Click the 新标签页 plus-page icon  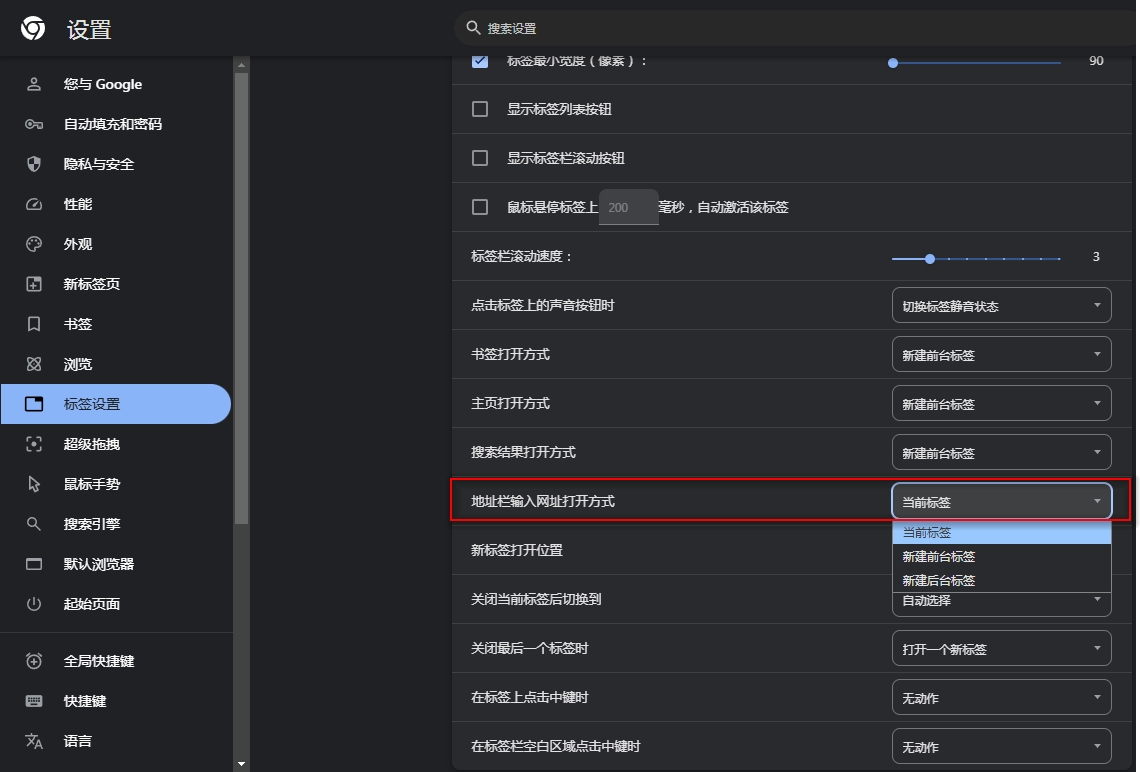pos(33,284)
